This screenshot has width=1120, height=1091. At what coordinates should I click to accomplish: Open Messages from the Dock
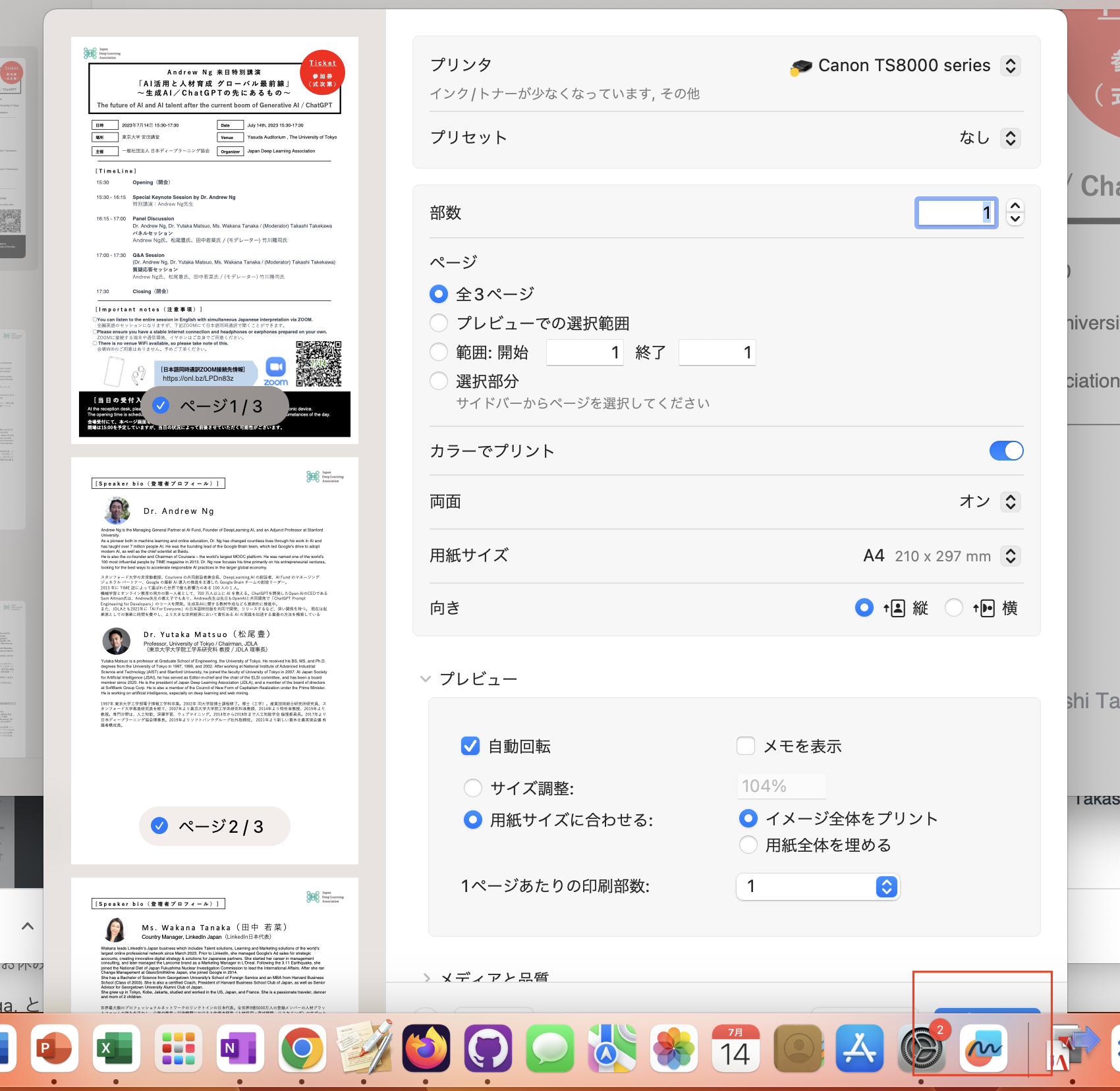pyautogui.click(x=549, y=1048)
